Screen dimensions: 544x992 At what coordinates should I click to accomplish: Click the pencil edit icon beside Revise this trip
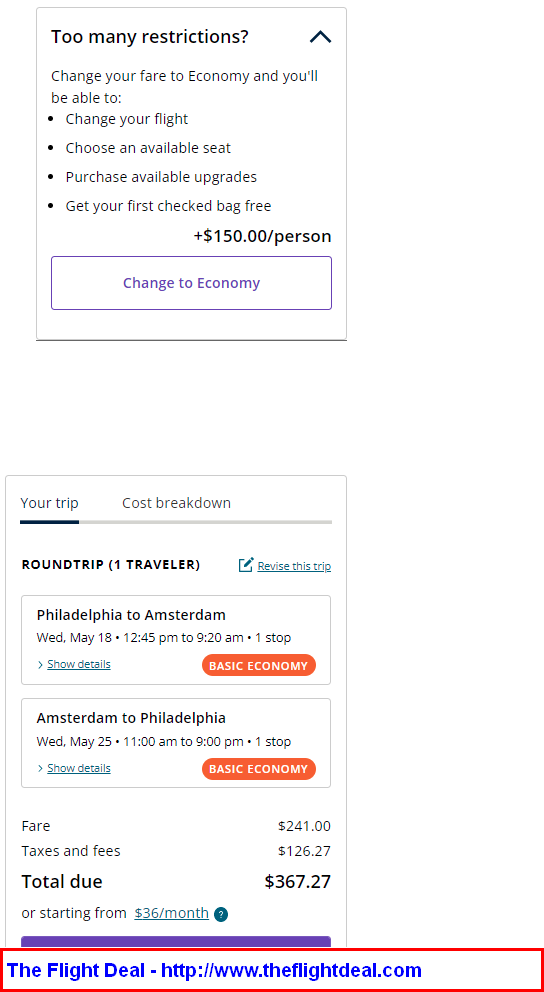[246, 565]
